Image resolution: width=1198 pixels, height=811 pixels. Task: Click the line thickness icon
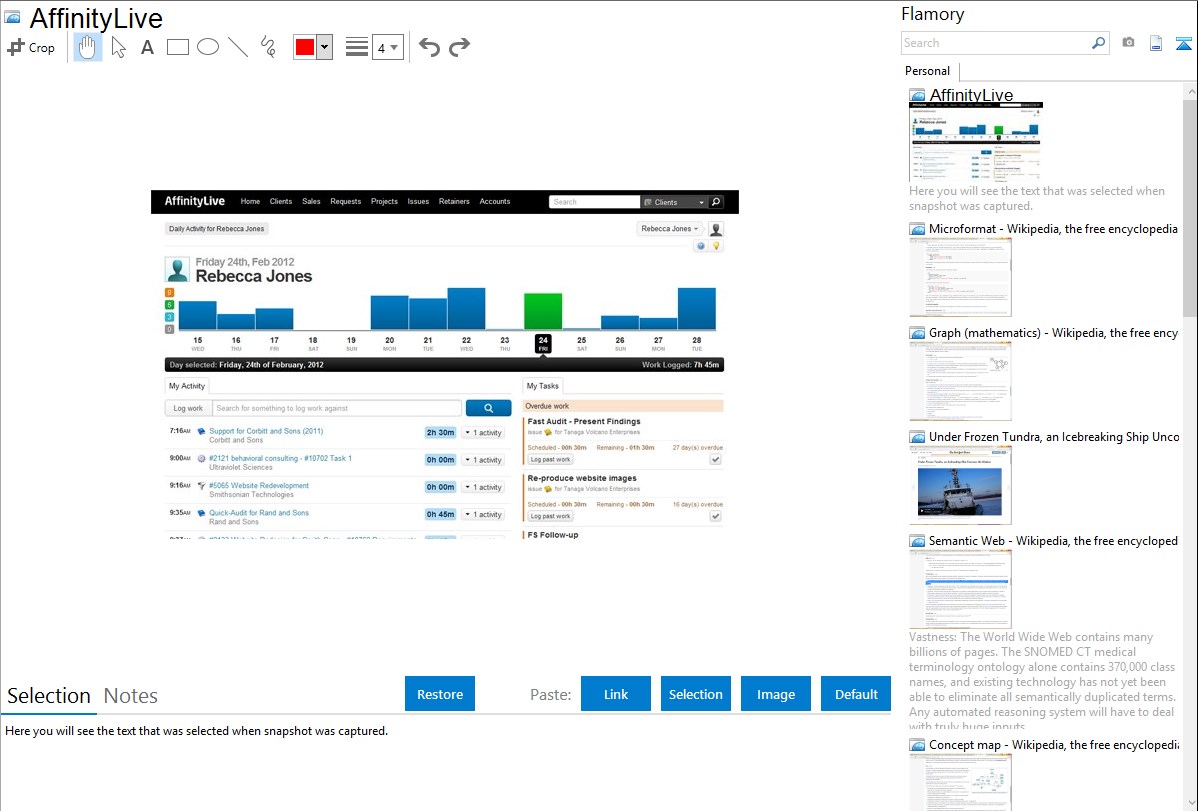pyautogui.click(x=357, y=47)
